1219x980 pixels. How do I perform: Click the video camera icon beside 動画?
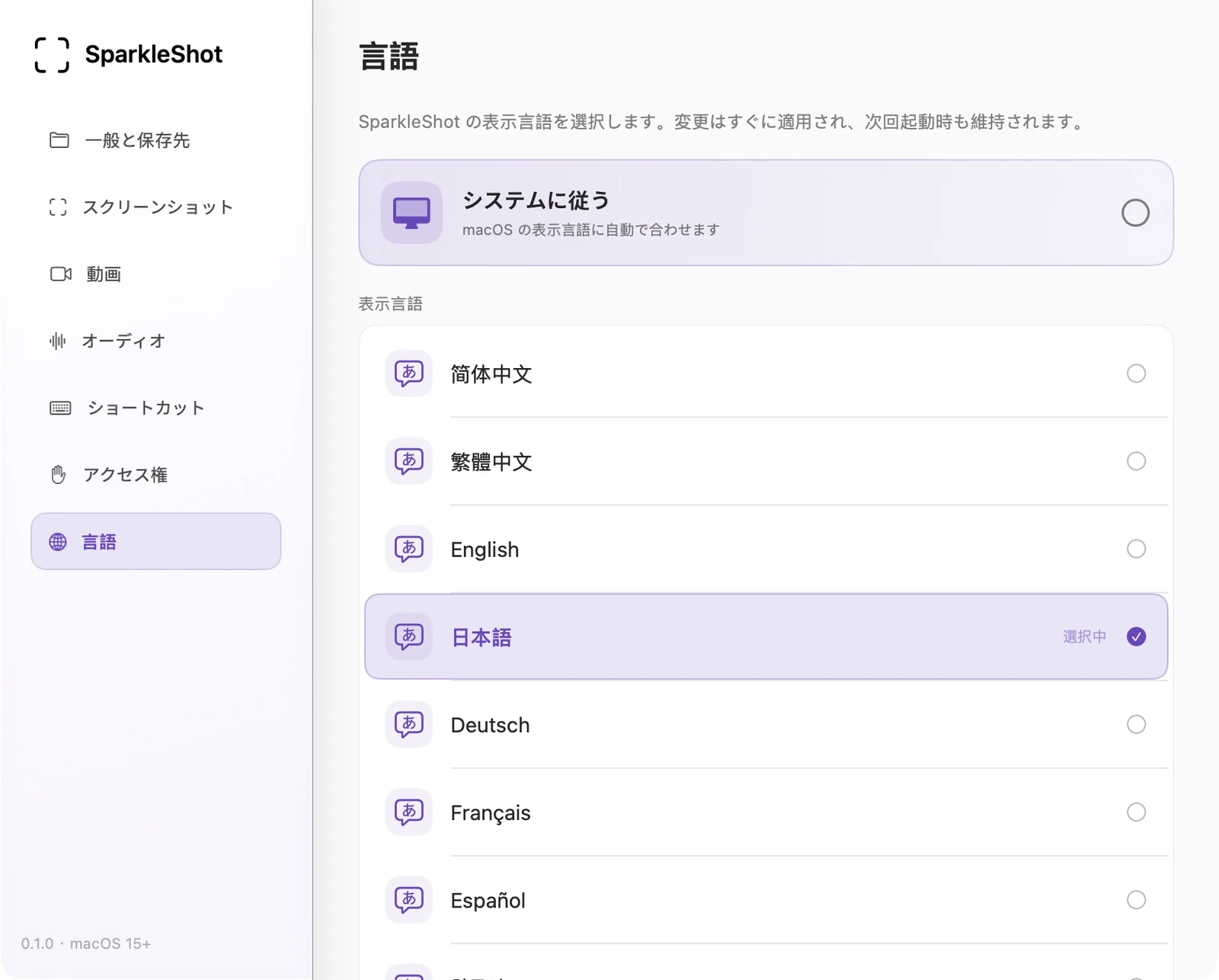(61, 274)
